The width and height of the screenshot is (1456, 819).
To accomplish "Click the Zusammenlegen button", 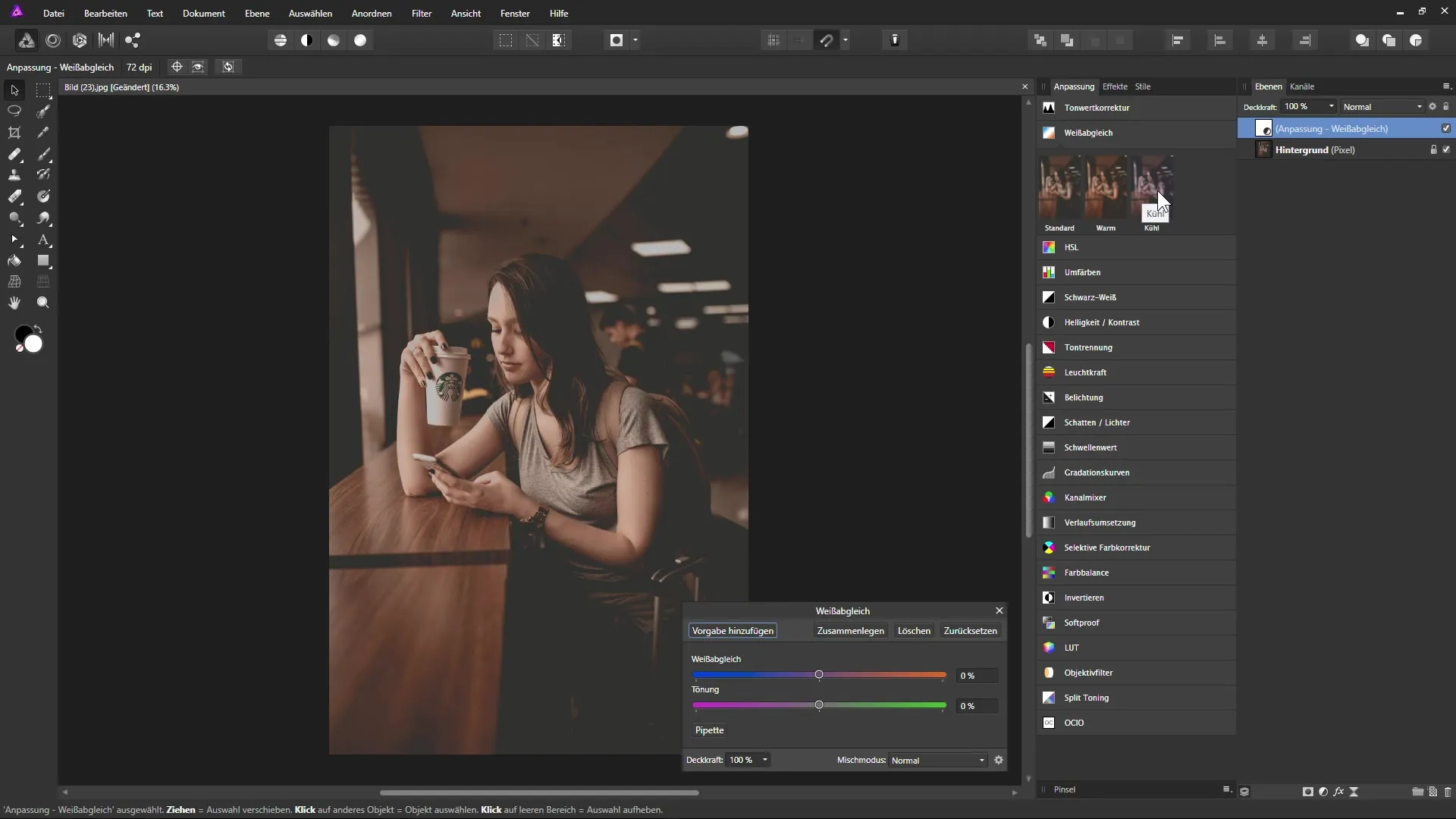I will (850, 631).
